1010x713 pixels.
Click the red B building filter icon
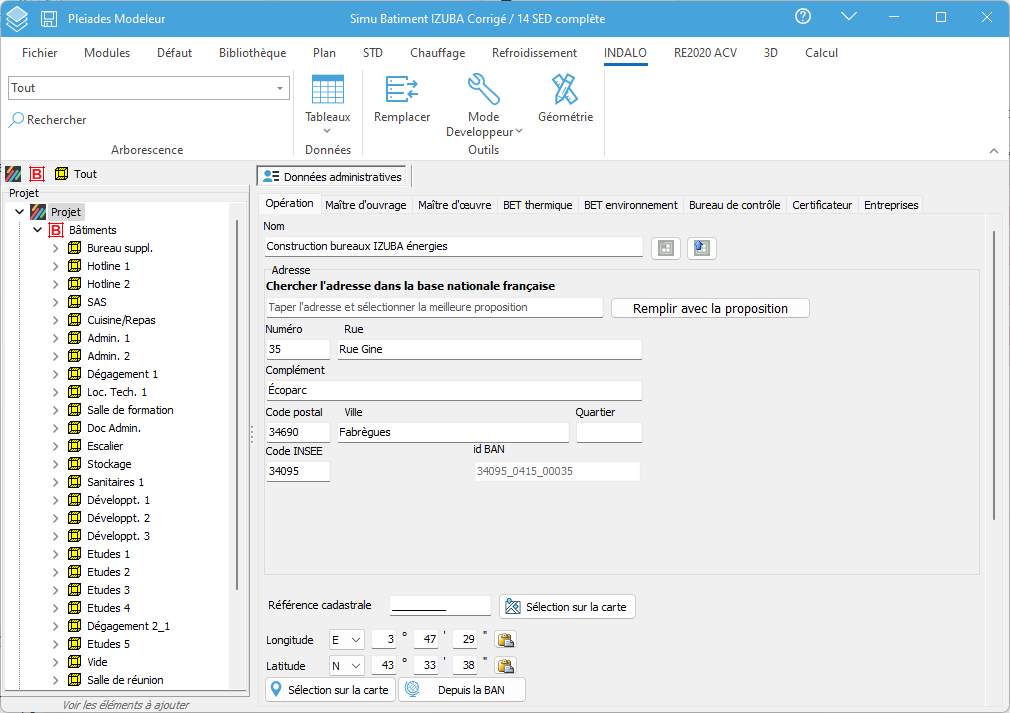coord(37,174)
